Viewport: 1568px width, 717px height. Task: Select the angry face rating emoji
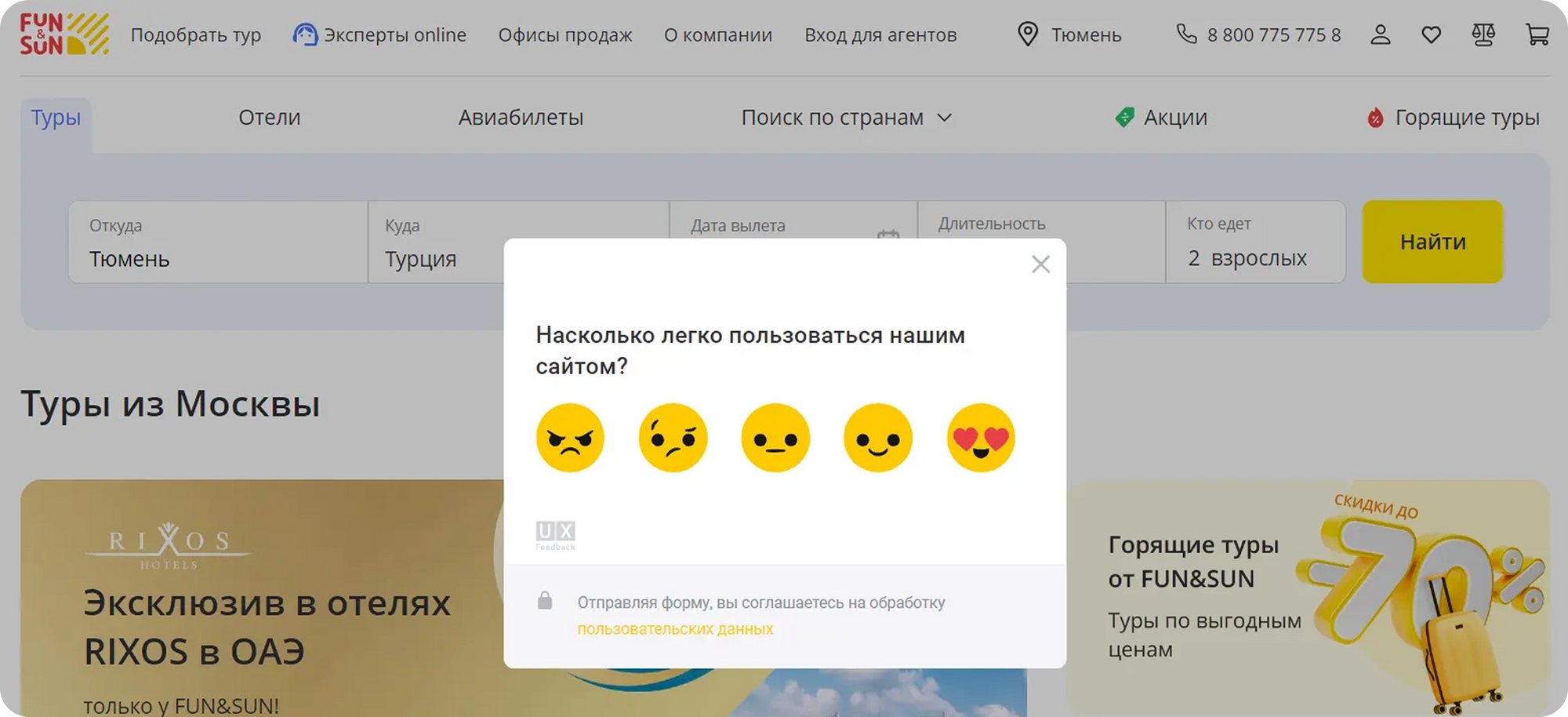(x=570, y=438)
